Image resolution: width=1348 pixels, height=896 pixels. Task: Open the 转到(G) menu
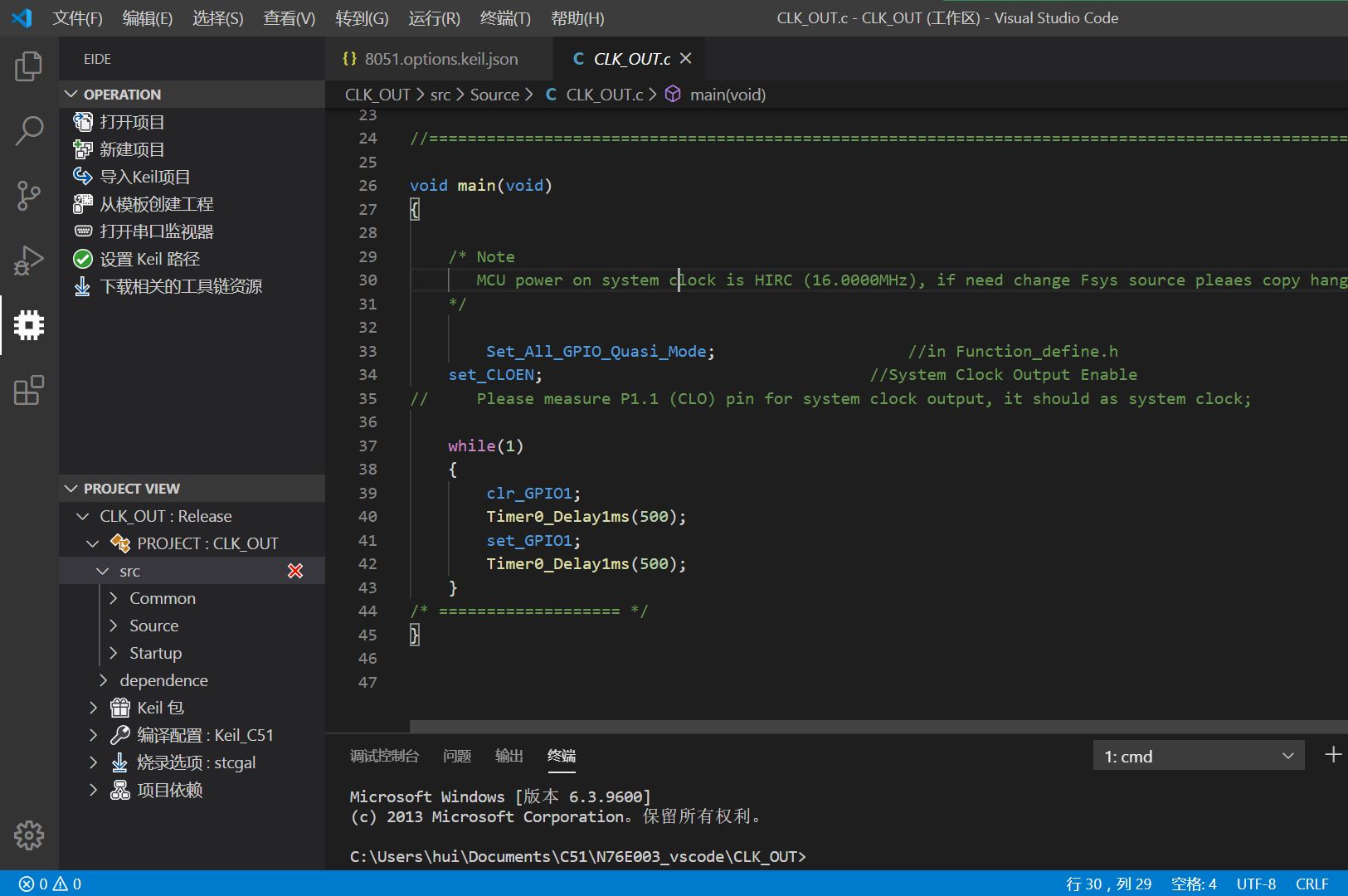[x=362, y=17]
